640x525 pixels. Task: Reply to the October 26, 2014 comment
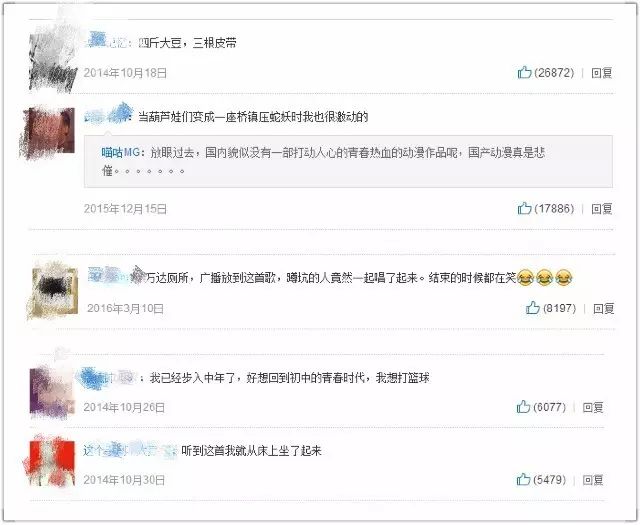click(593, 407)
